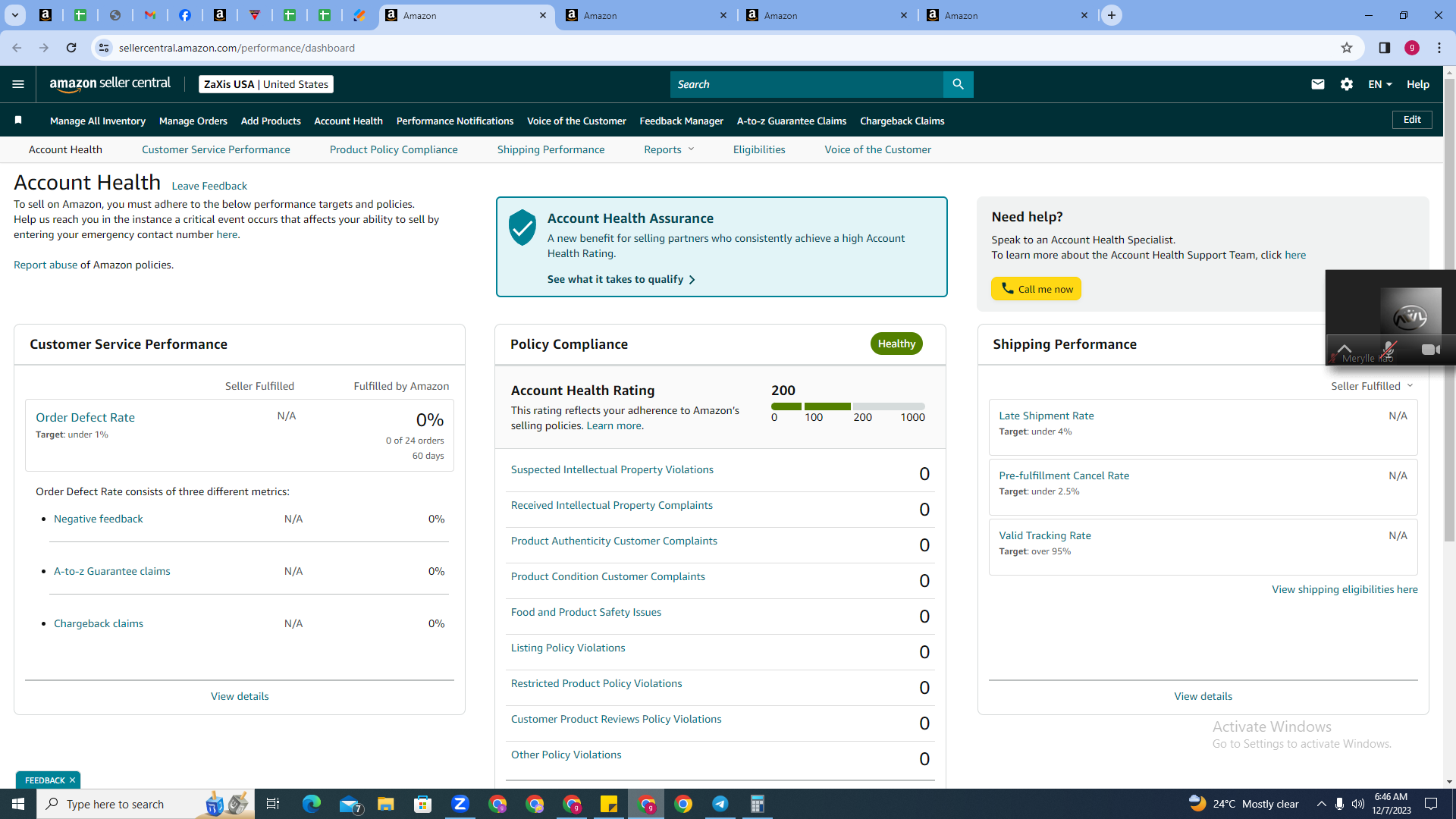Open browser side panel icon
This screenshot has height=819, width=1456.
pyautogui.click(x=1385, y=48)
